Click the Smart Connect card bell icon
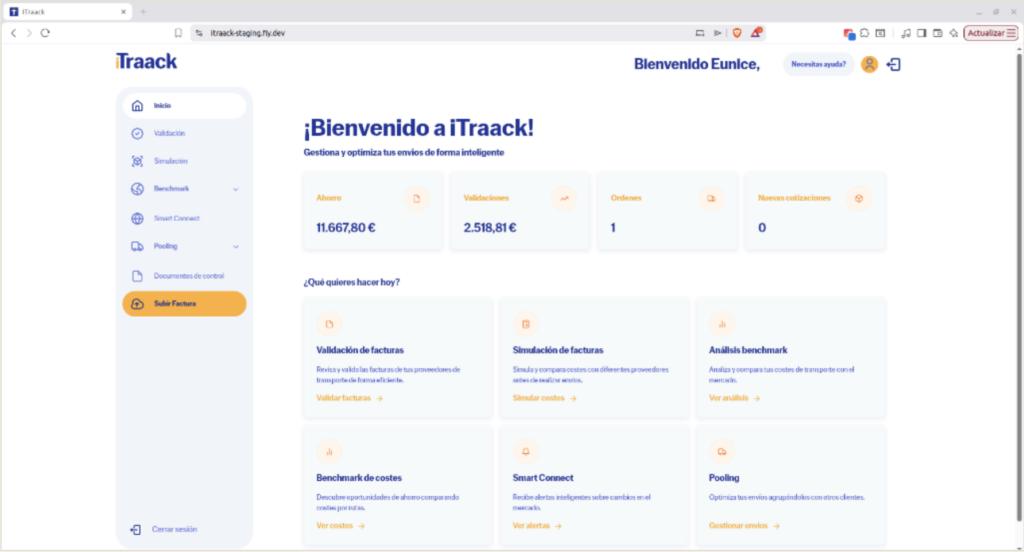 click(x=526, y=451)
